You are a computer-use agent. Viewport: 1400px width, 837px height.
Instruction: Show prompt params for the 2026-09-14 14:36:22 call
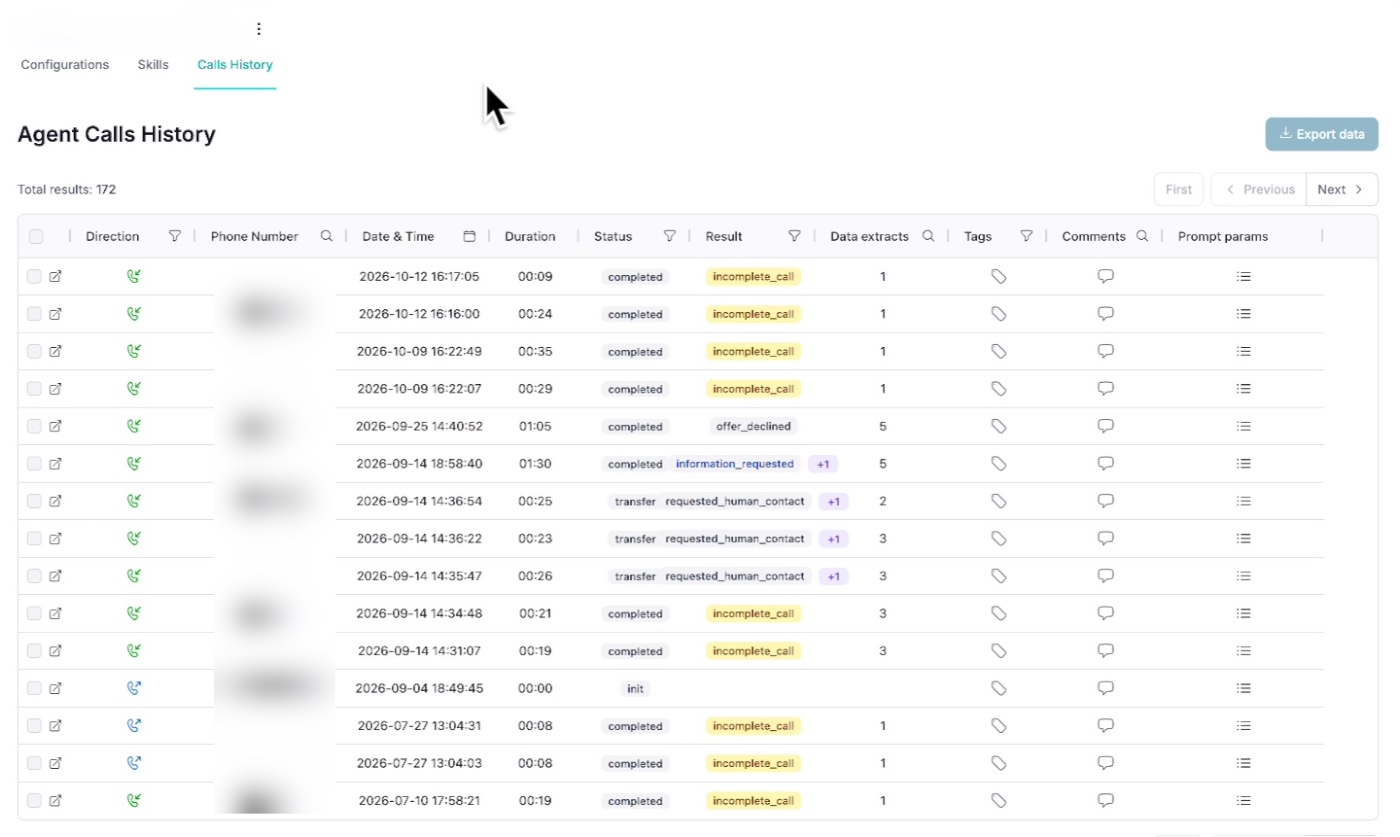pos(1244,539)
